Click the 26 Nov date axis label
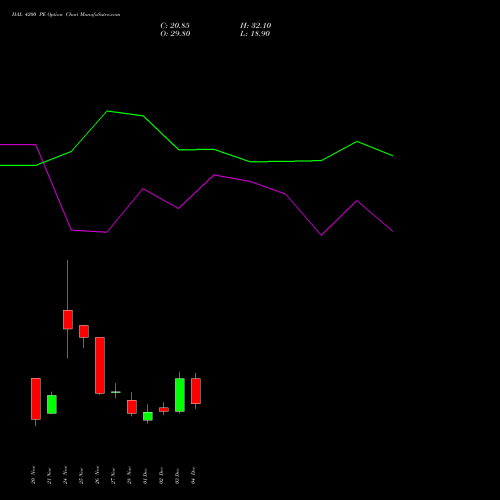The width and height of the screenshot is (500, 500). click(x=97, y=475)
